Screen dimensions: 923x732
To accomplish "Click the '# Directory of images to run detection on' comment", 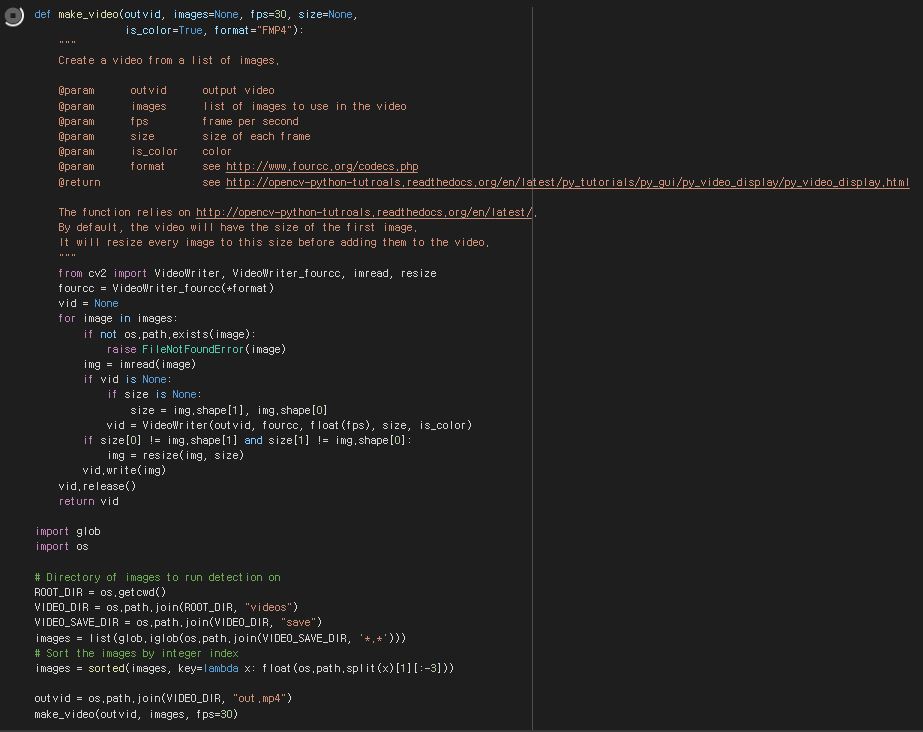I will (x=157, y=577).
